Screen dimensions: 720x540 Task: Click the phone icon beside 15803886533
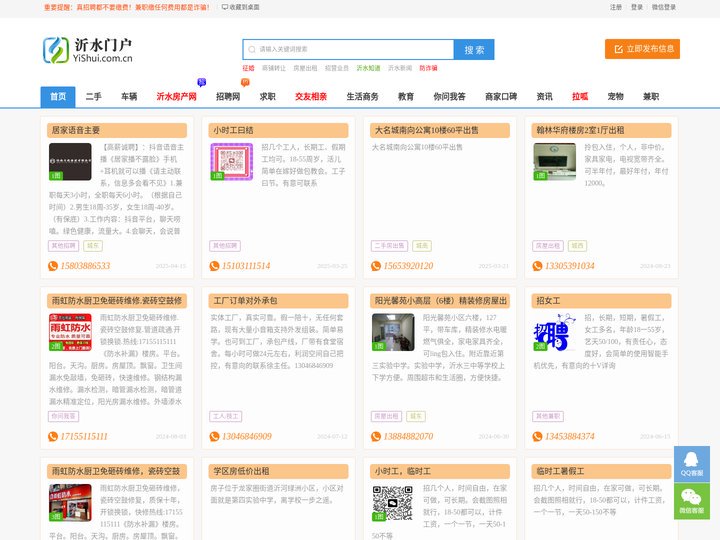tap(53, 266)
